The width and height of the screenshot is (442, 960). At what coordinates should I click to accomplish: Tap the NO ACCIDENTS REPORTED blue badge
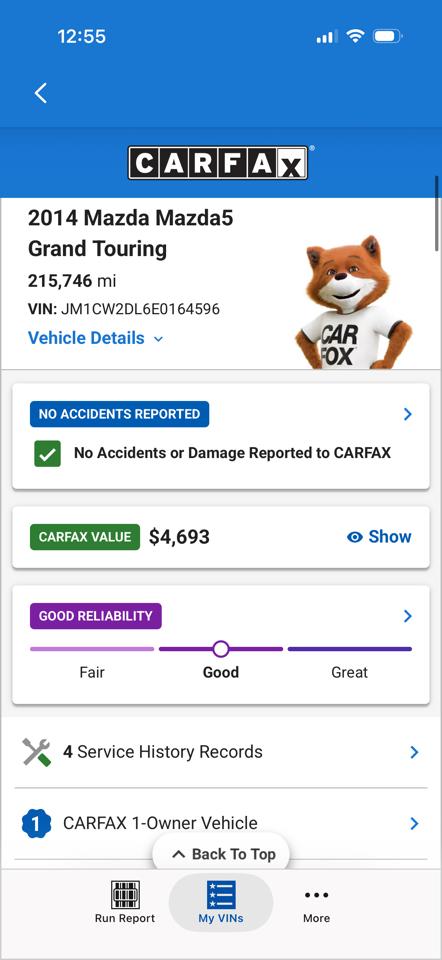coord(119,414)
